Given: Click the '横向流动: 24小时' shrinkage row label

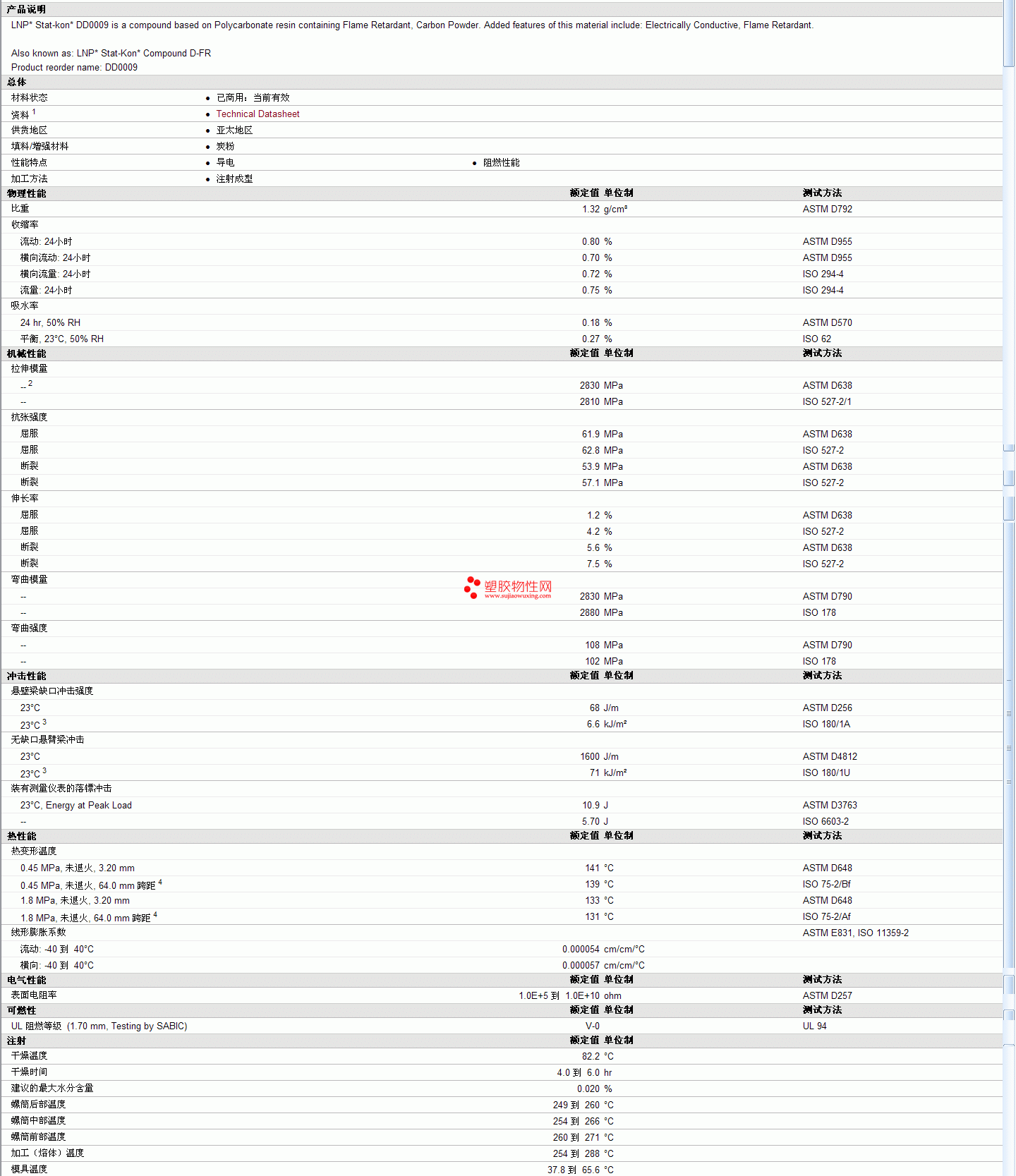Looking at the screenshot, I should pos(55,257).
